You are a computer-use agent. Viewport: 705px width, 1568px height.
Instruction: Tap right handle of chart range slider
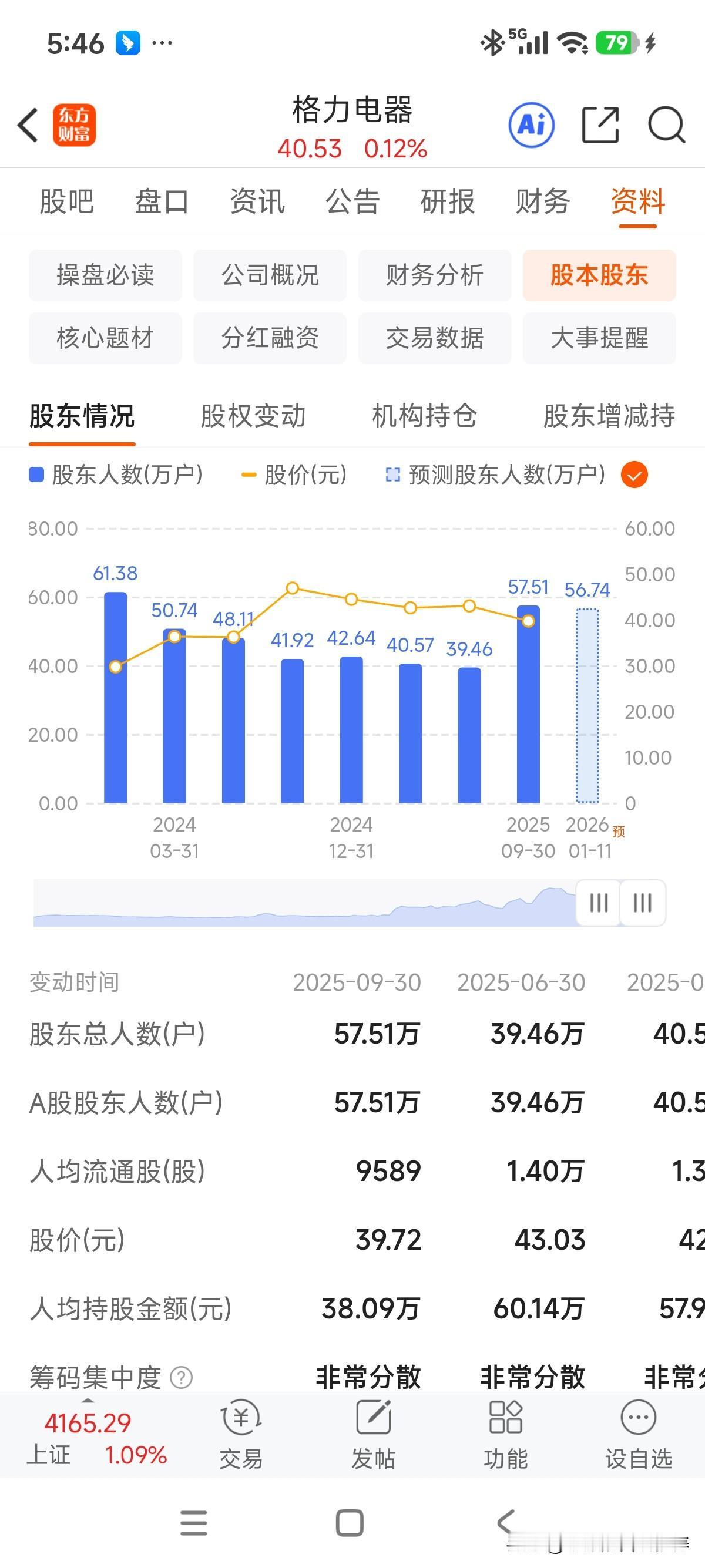(643, 903)
